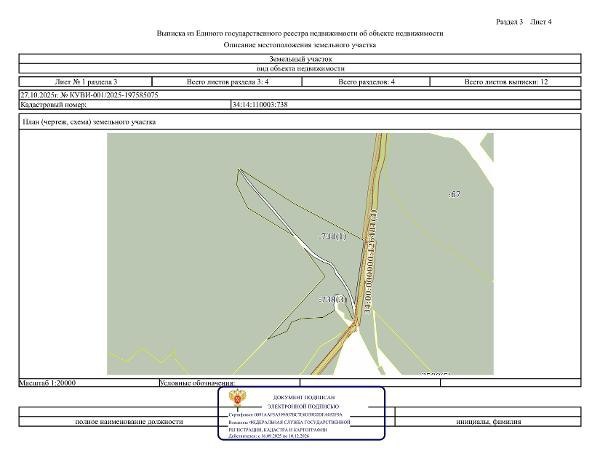Click the 'Раздел 3 Лист 4' header text
The height and width of the screenshot is (464, 600).
(x=523, y=22)
